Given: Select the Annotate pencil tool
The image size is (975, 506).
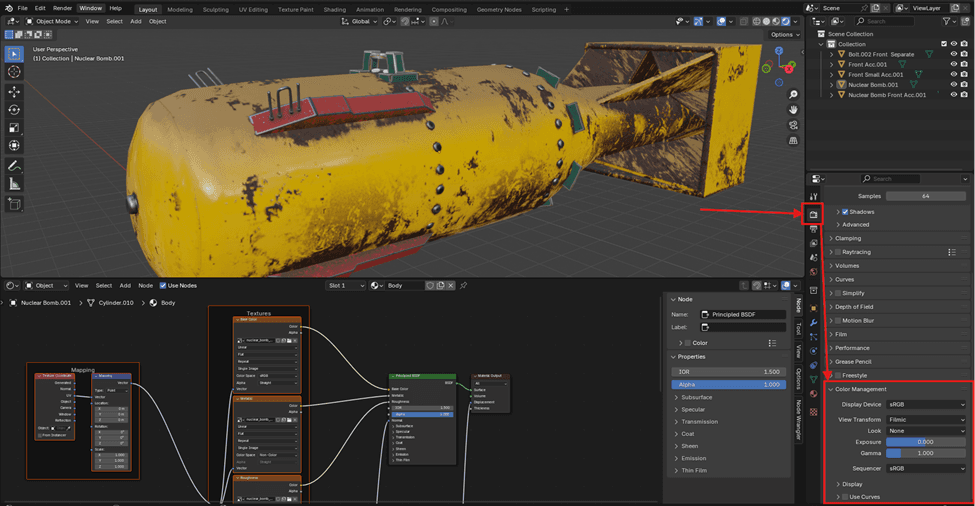Looking at the screenshot, I should pyautogui.click(x=15, y=166).
